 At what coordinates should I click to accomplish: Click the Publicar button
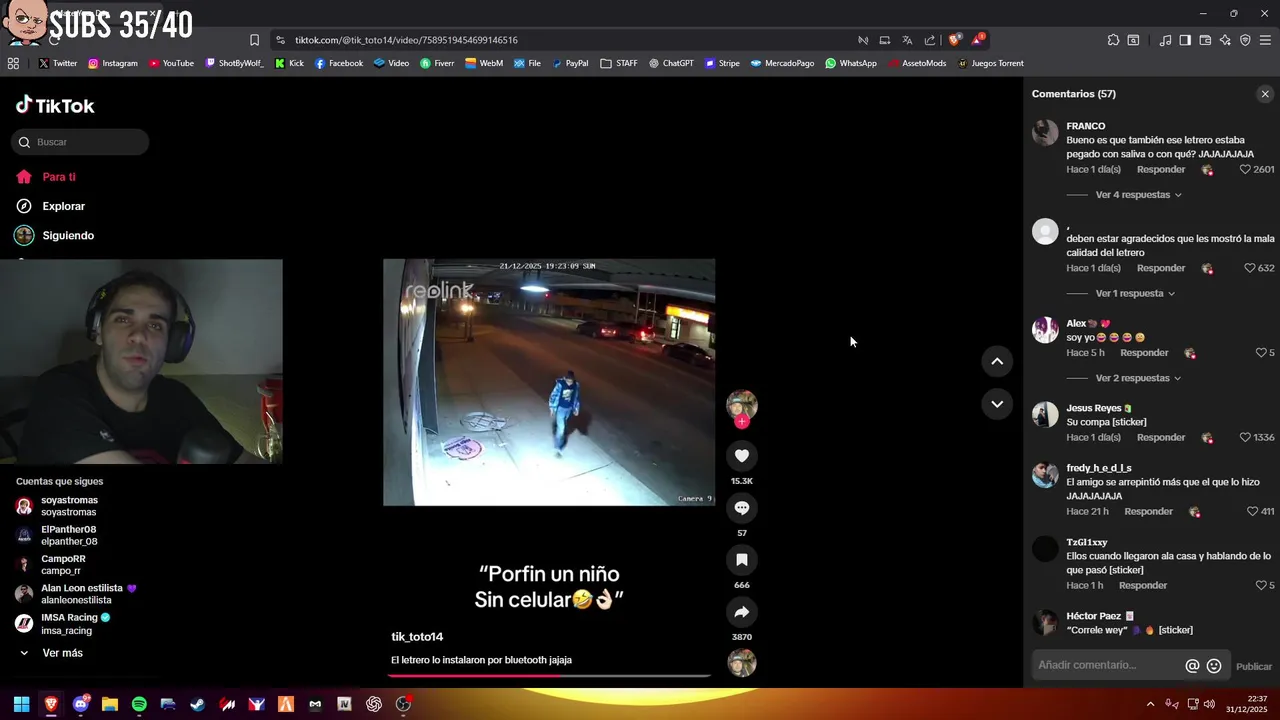pos(1254,667)
